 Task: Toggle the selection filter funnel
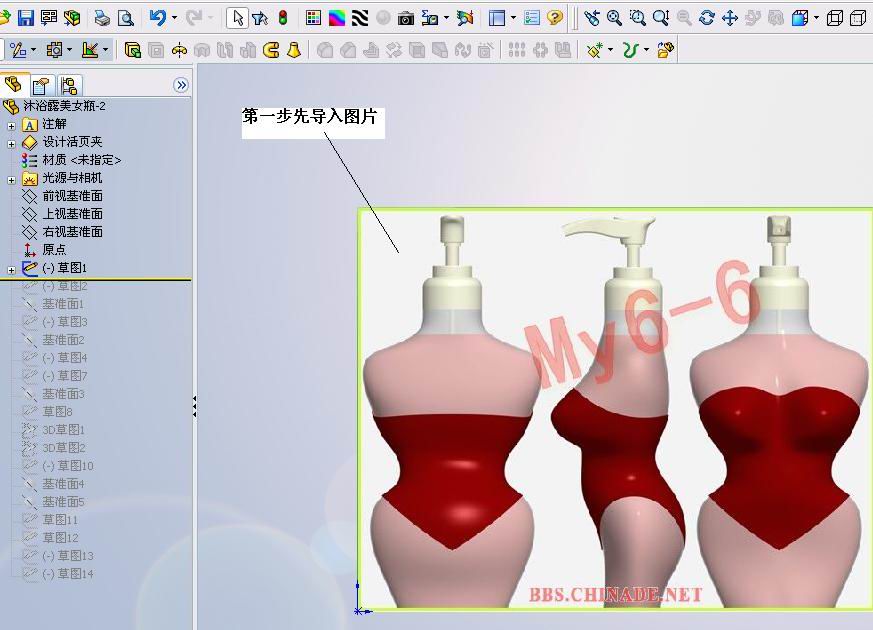coord(259,18)
